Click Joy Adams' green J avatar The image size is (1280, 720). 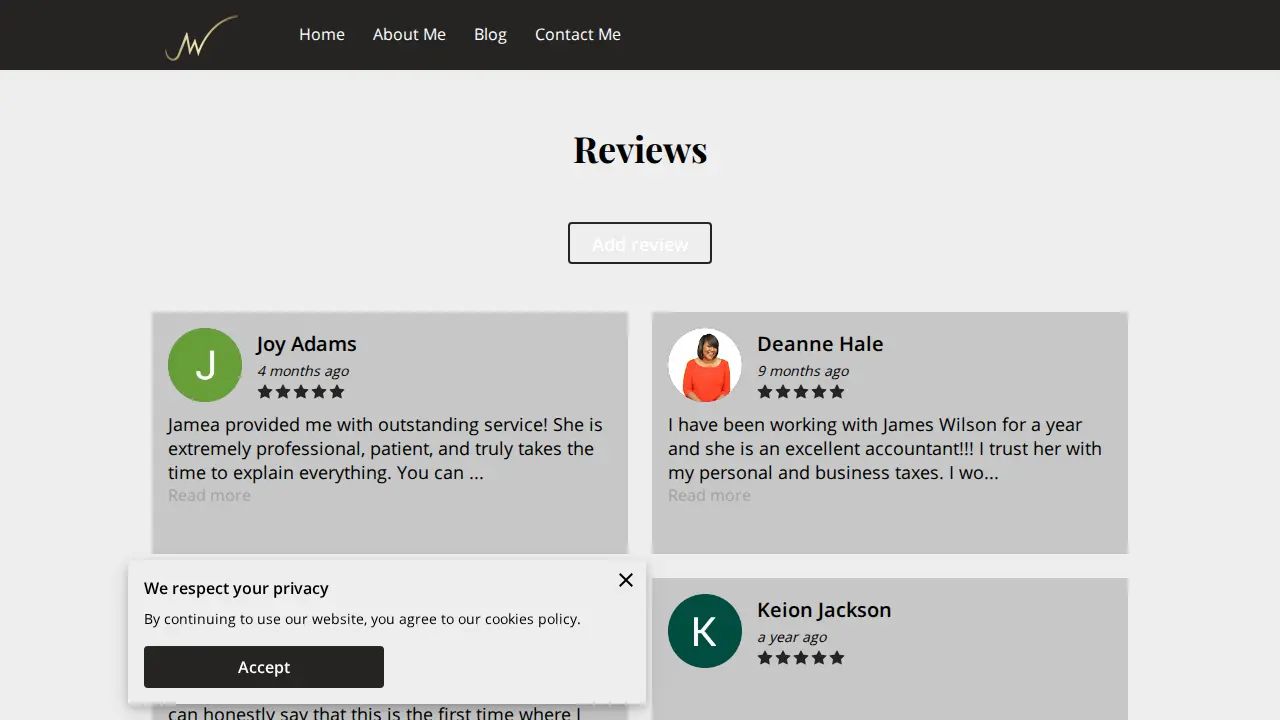click(205, 365)
